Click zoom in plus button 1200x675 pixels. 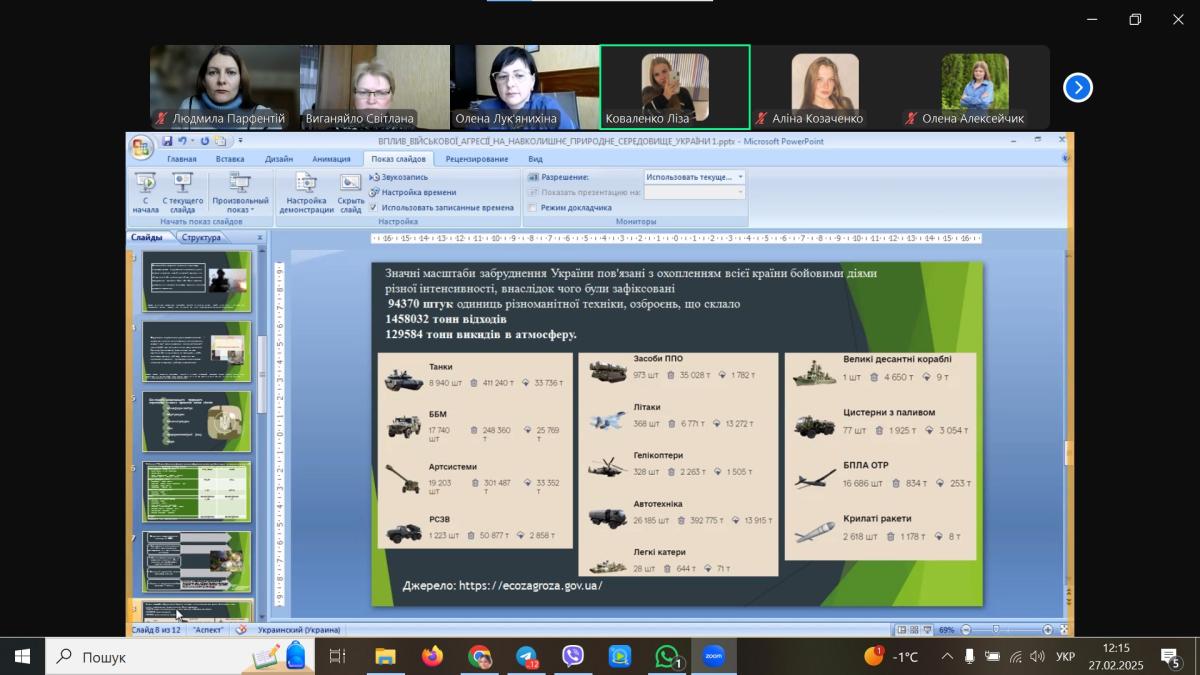[x=1047, y=630]
